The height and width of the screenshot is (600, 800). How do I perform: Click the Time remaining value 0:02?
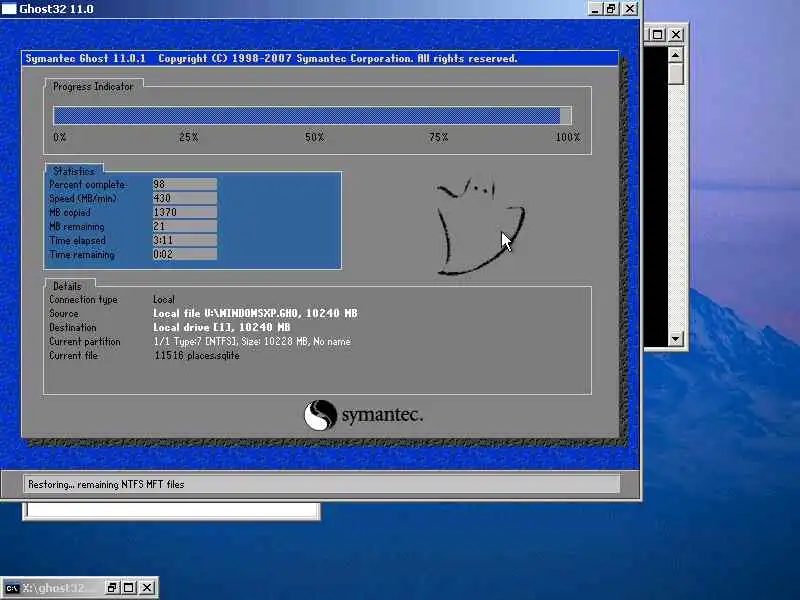click(185, 254)
